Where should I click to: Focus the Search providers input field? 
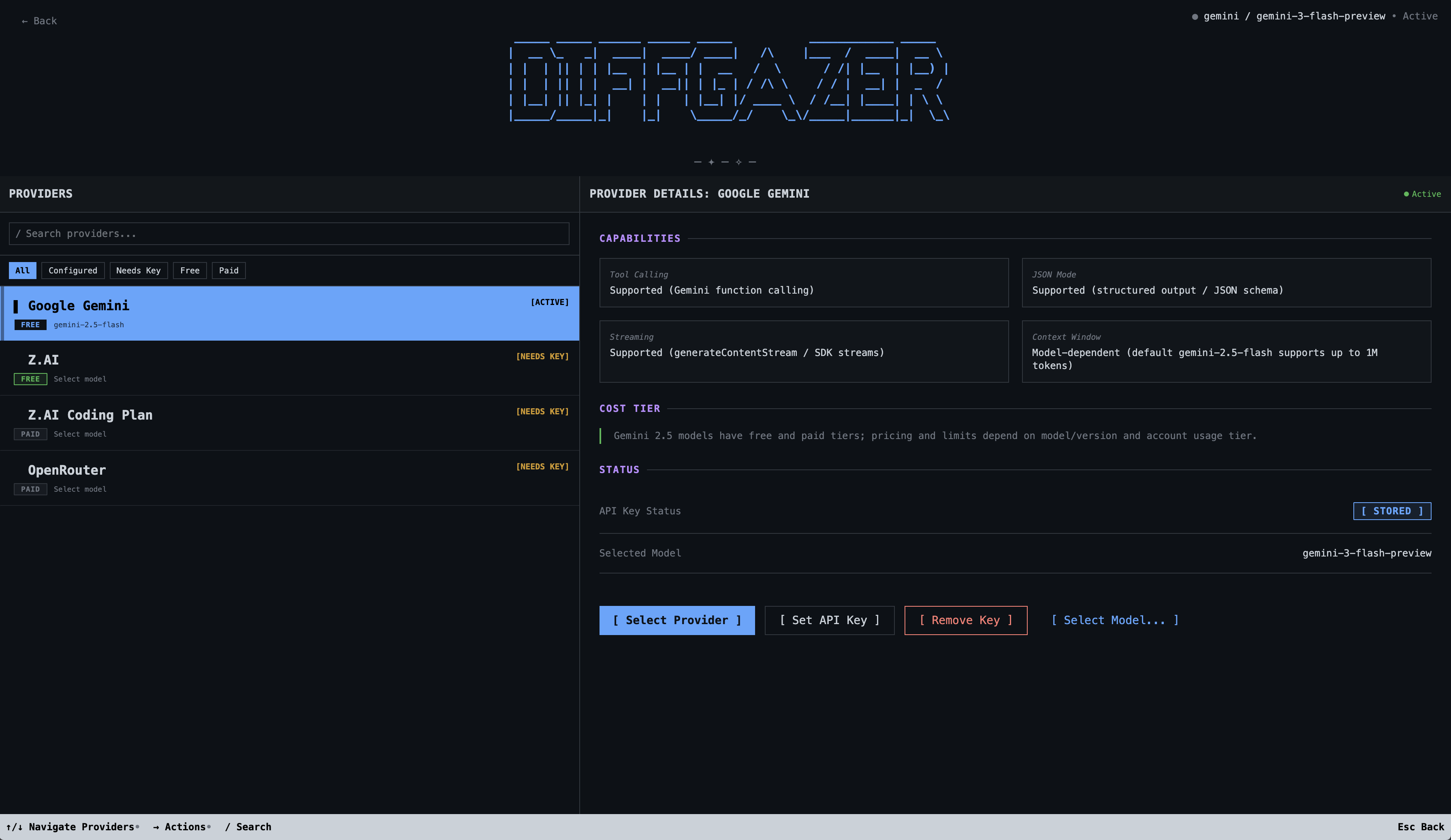pos(289,234)
